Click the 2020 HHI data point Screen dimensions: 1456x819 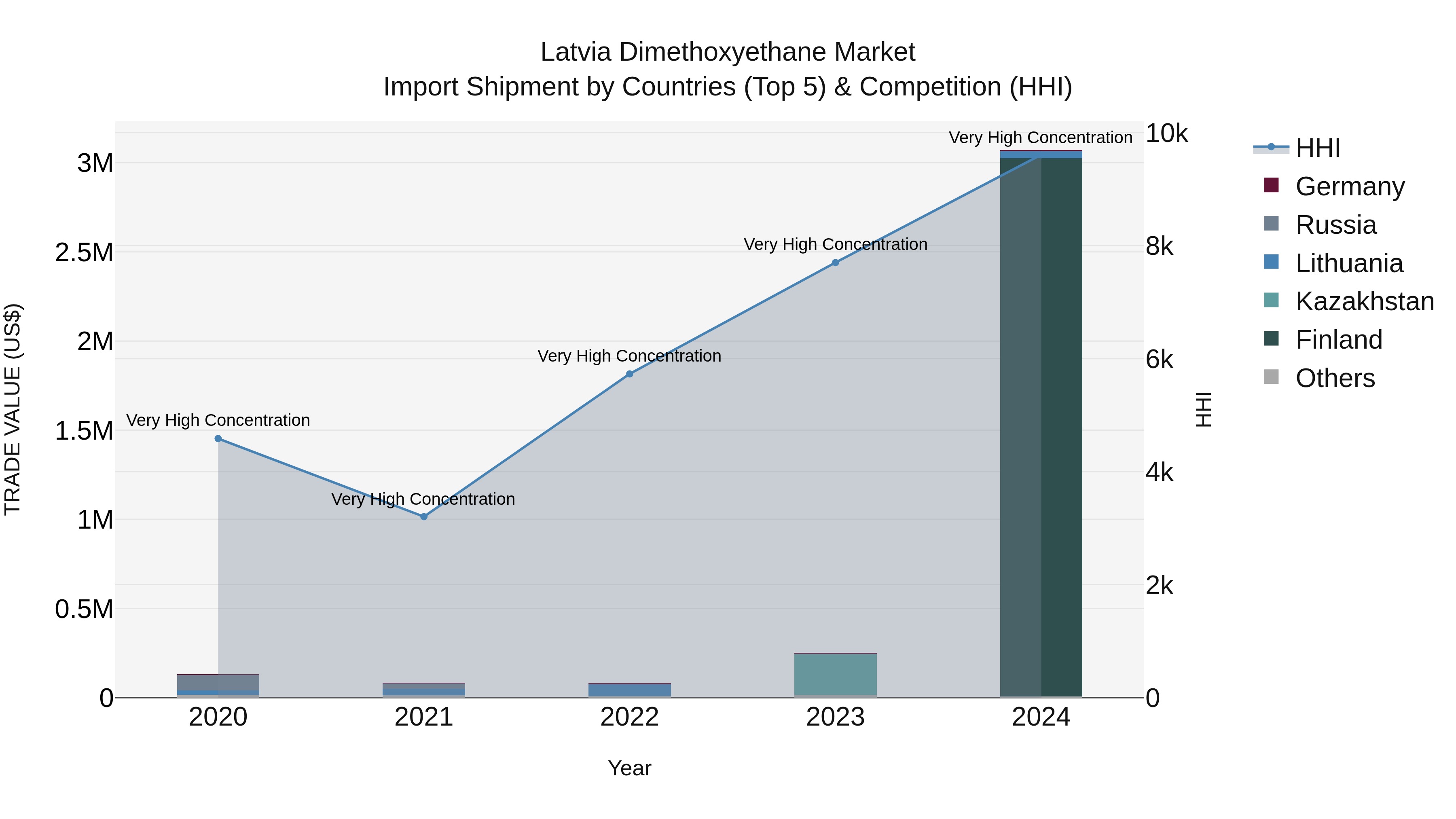pos(218,438)
